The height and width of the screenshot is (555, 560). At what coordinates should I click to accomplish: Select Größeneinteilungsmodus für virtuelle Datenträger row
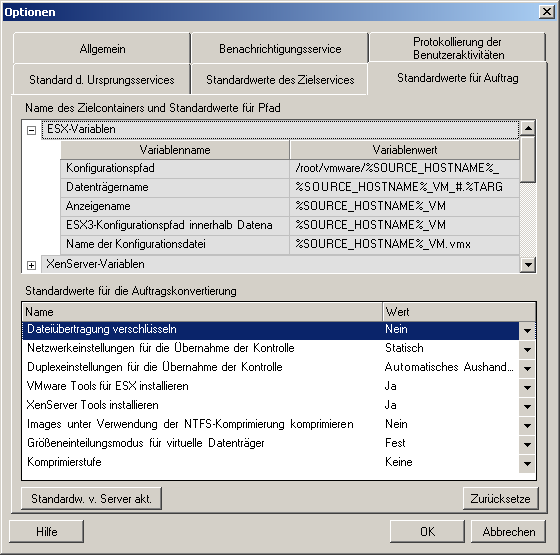271,443
